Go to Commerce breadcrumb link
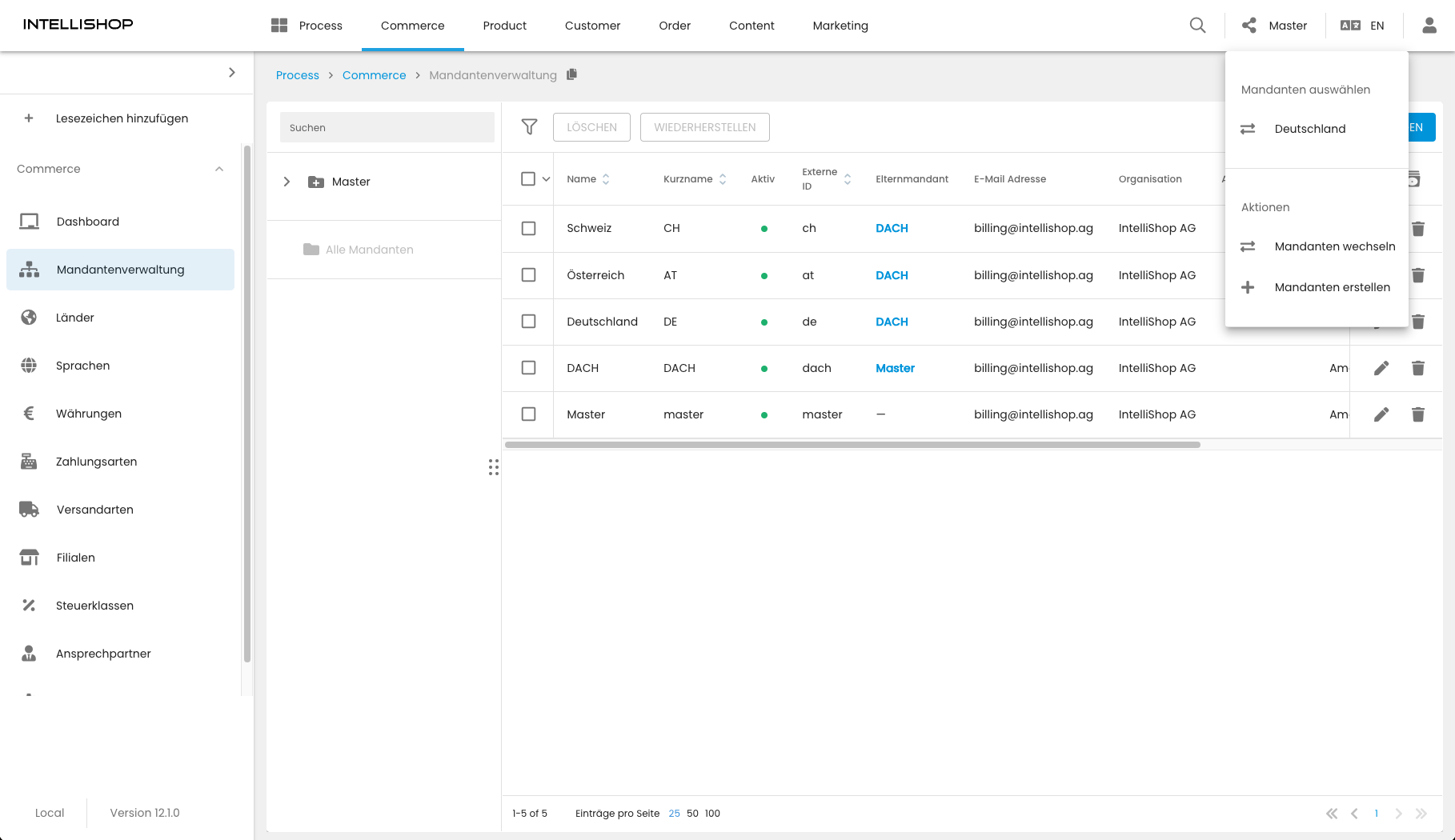Image resolution: width=1455 pixels, height=840 pixels. point(375,75)
